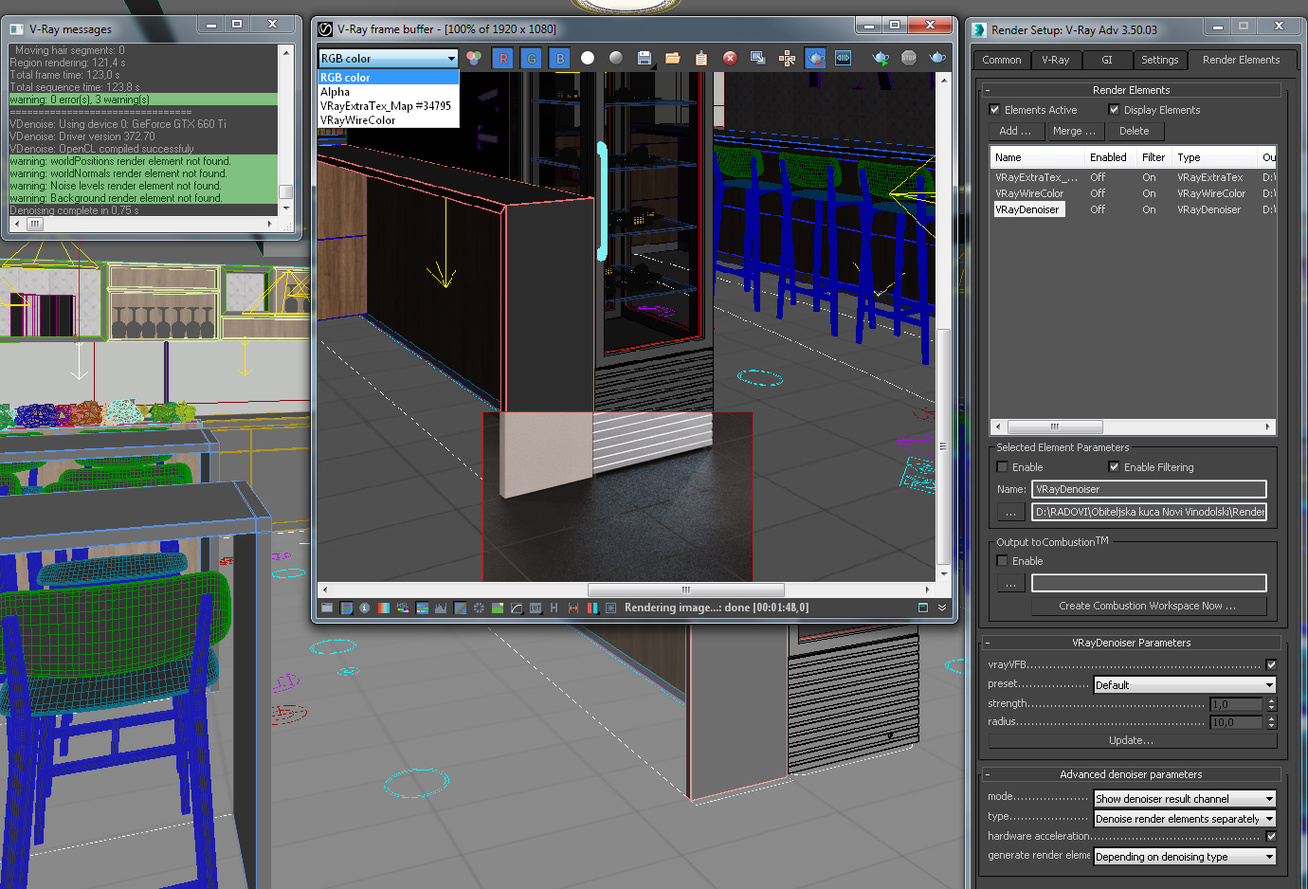The width and height of the screenshot is (1308, 889).
Task: Toggle the blue channel B button
Action: pyautogui.click(x=560, y=58)
